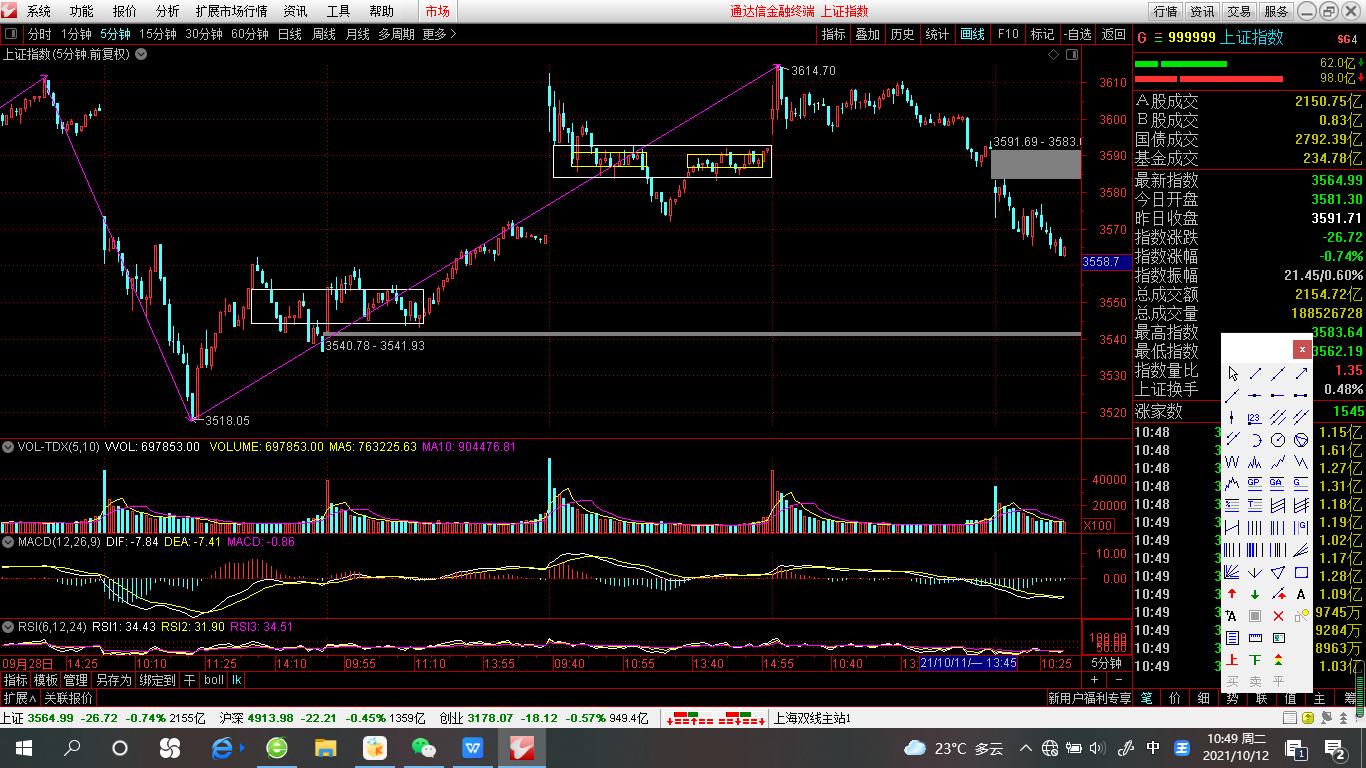Viewport: 1366px width, 768px height.
Task: Click the panel layout icon beside the diamond
Action: (1072, 55)
